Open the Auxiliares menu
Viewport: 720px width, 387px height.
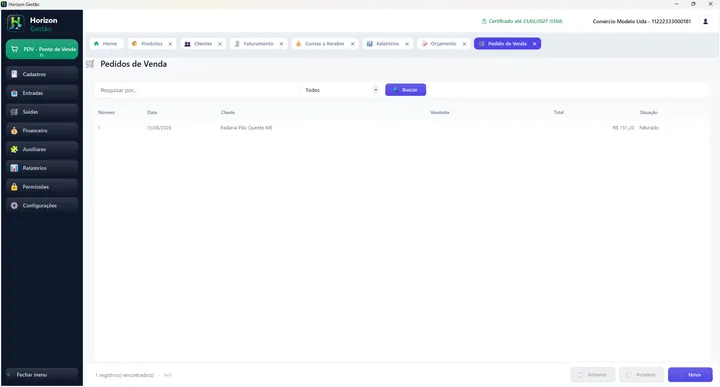[x=42, y=149]
